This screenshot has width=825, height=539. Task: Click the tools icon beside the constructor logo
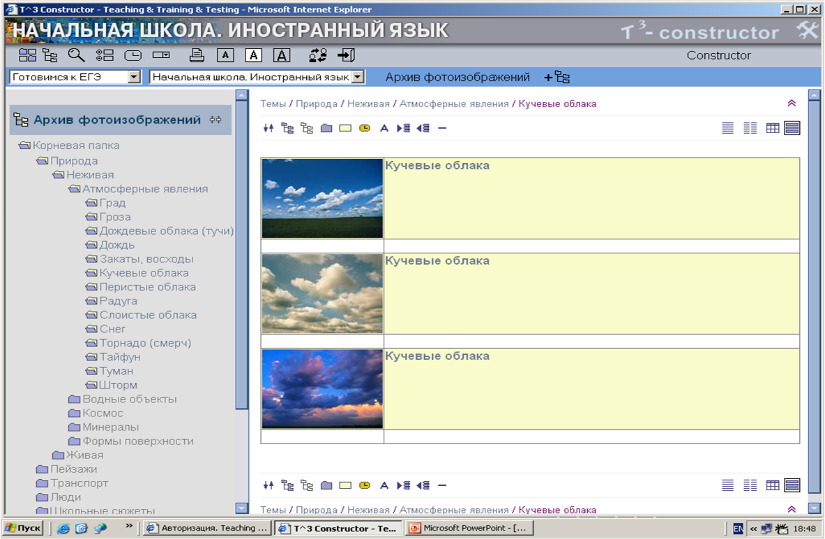click(807, 31)
